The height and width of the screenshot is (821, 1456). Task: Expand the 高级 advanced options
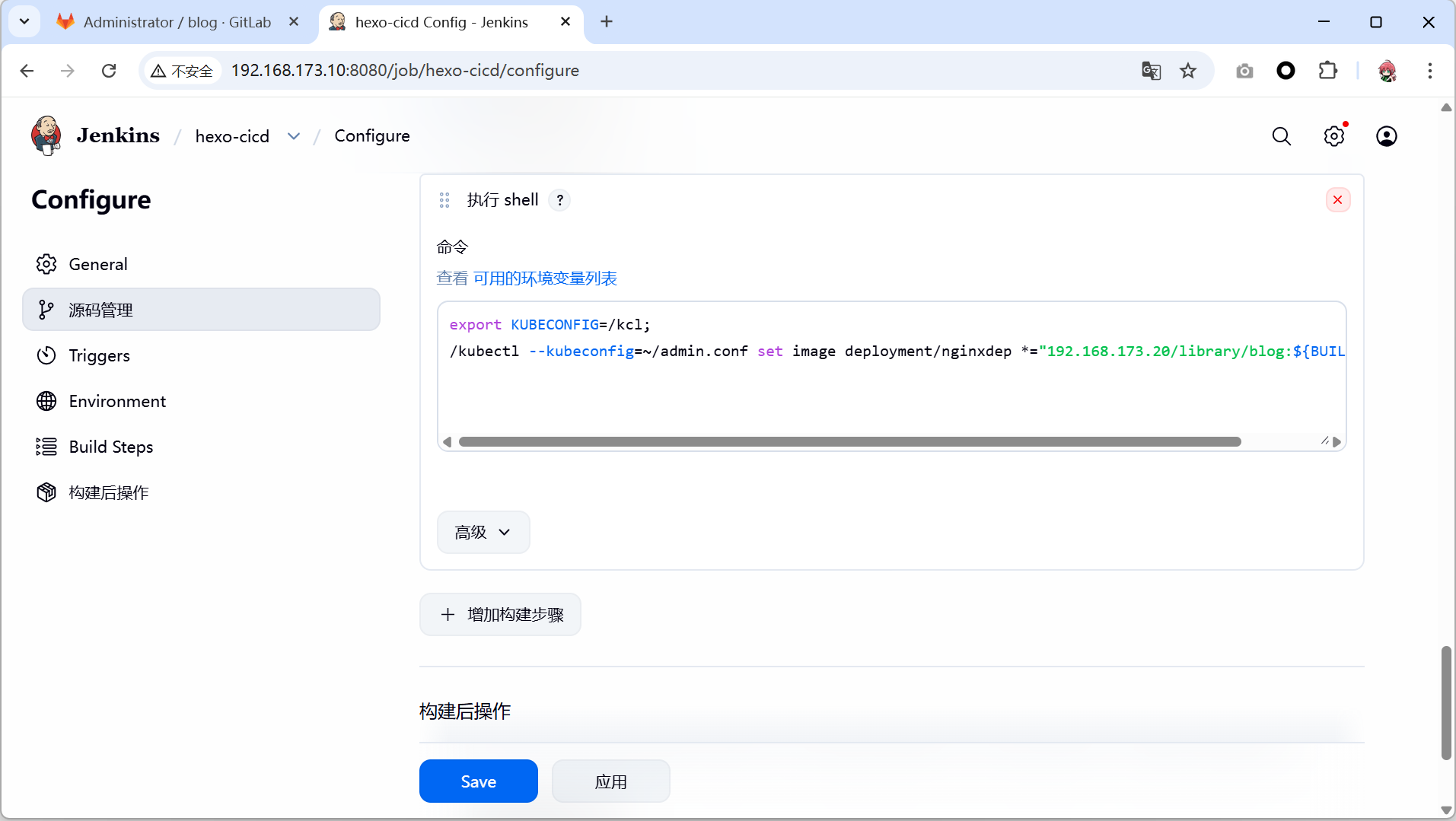[483, 532]
